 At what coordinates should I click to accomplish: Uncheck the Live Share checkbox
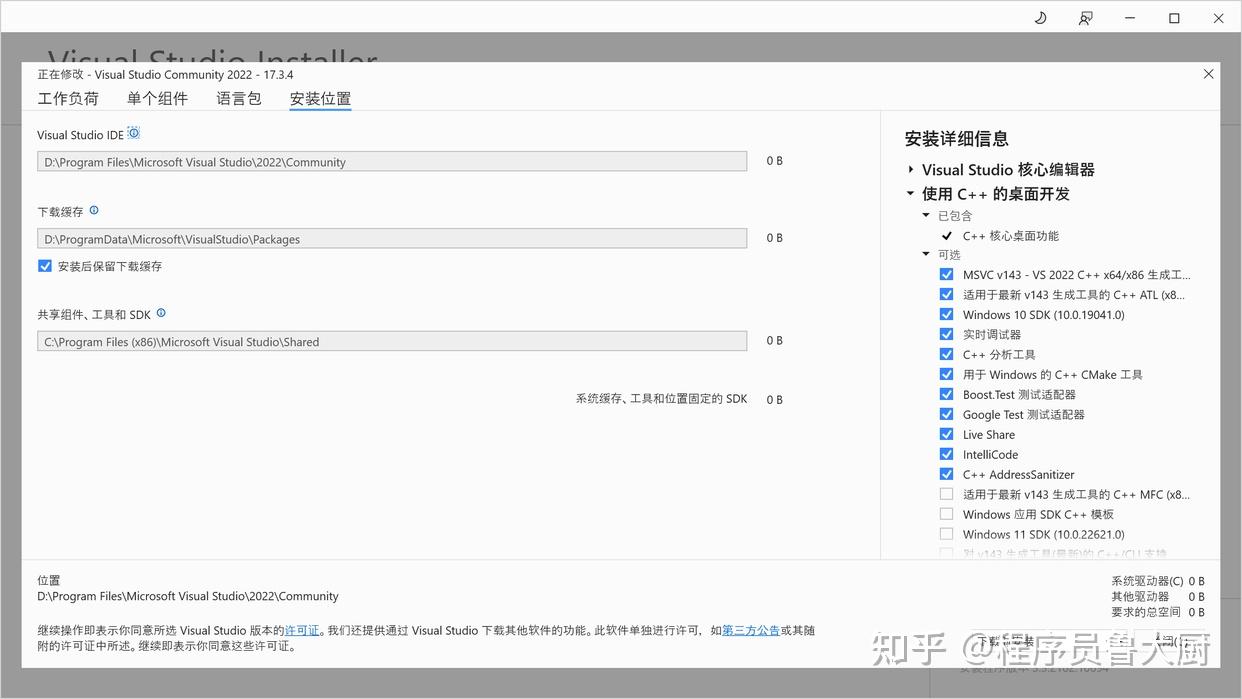pos(946,434)
